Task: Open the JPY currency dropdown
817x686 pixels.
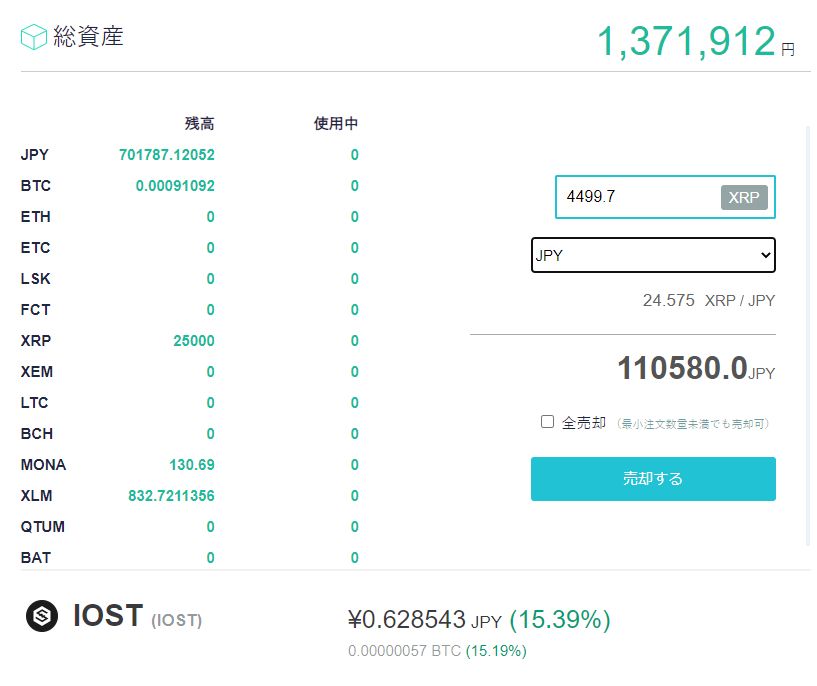Action: coord(653,255)
